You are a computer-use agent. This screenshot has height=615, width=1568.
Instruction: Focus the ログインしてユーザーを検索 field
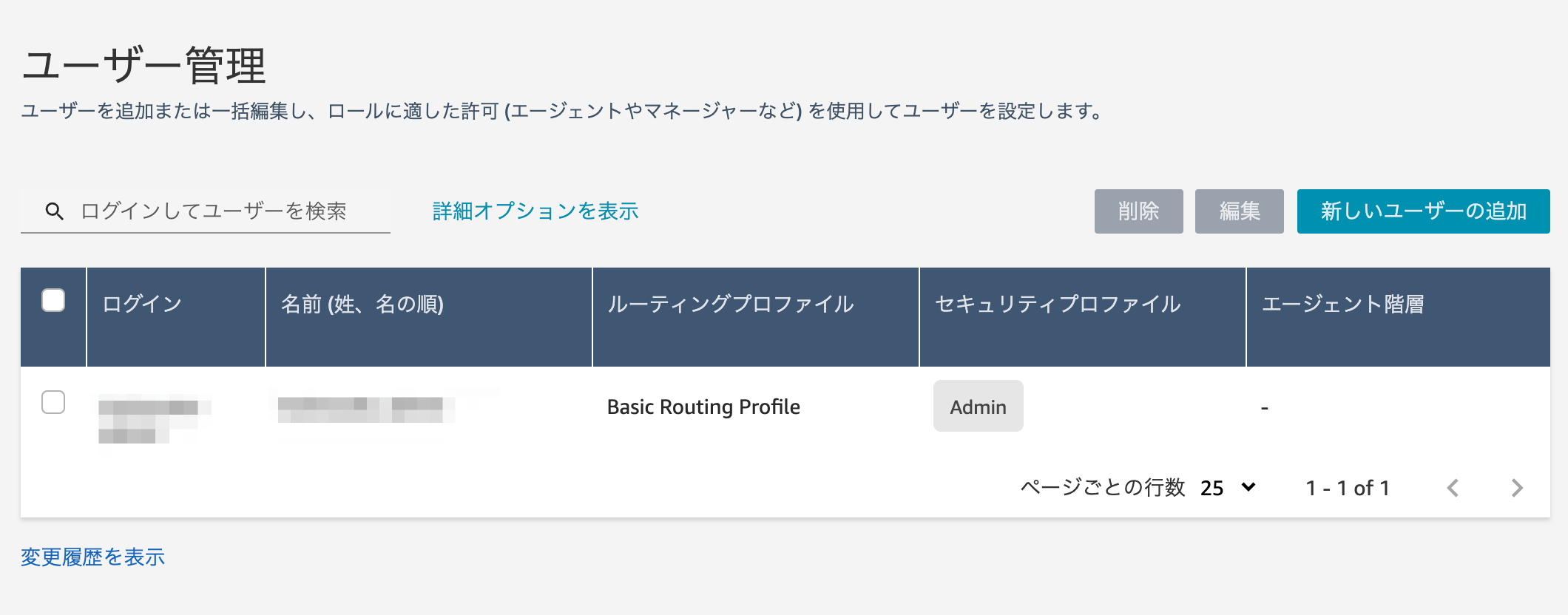[x=206, y=211]
